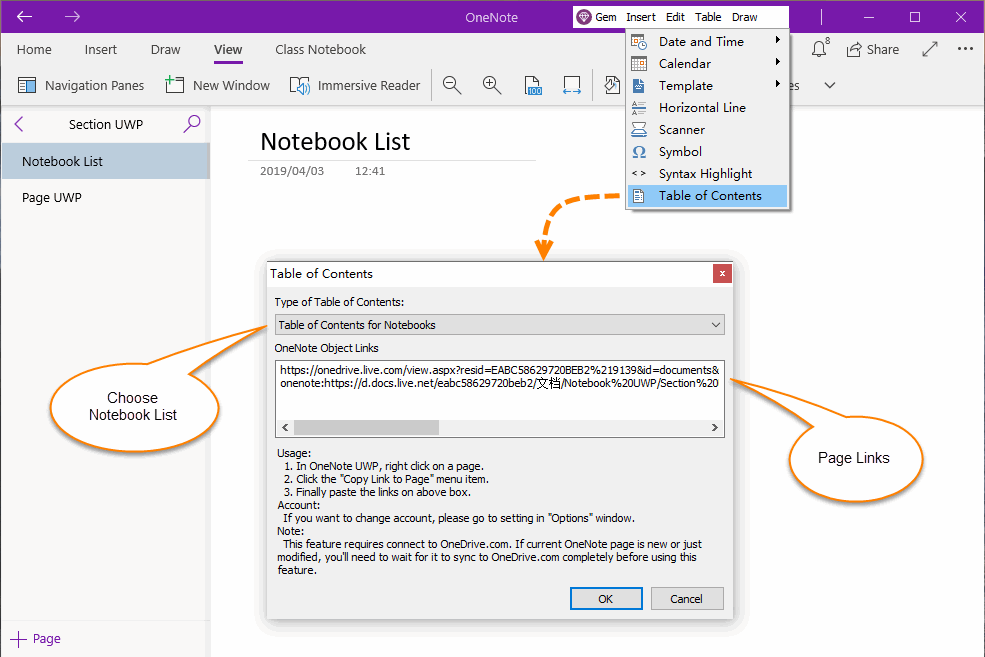
Task: Expand the ribbon overflow chevron
Action: click(x=830, y=85)
